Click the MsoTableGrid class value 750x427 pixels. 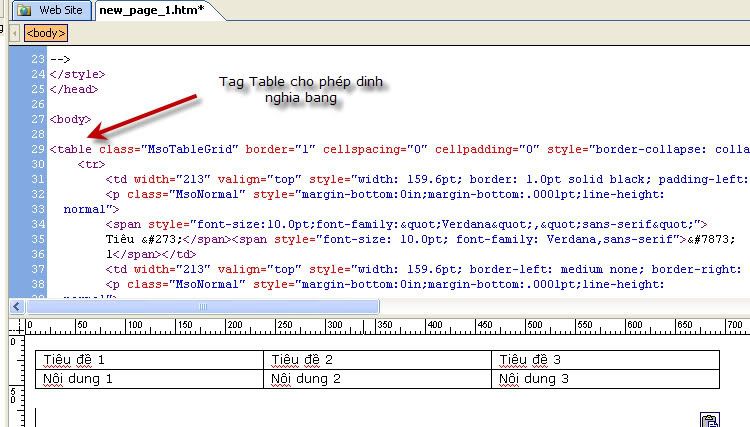tap(192, 149)
